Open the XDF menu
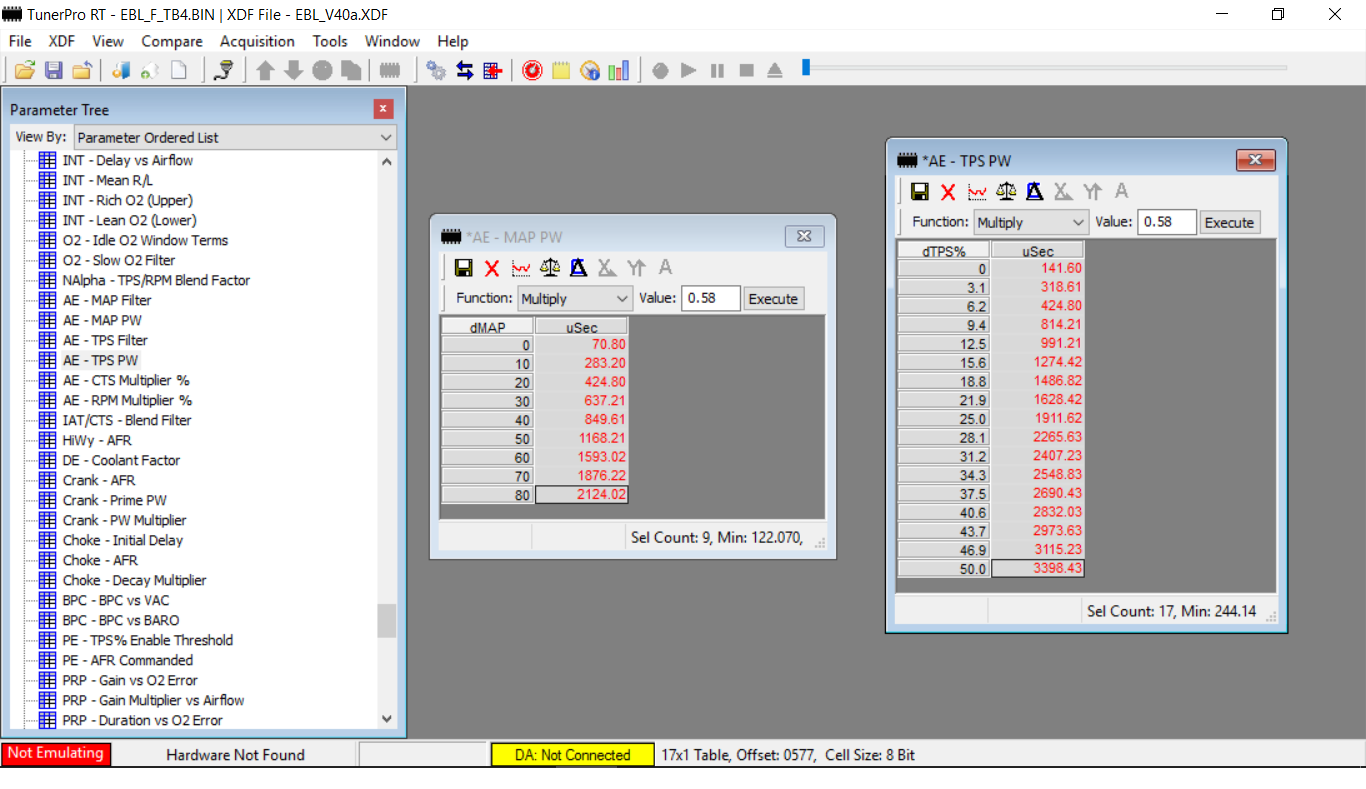Image resolution: width=1366 pixels, height=789 pixels. point(62,41)
